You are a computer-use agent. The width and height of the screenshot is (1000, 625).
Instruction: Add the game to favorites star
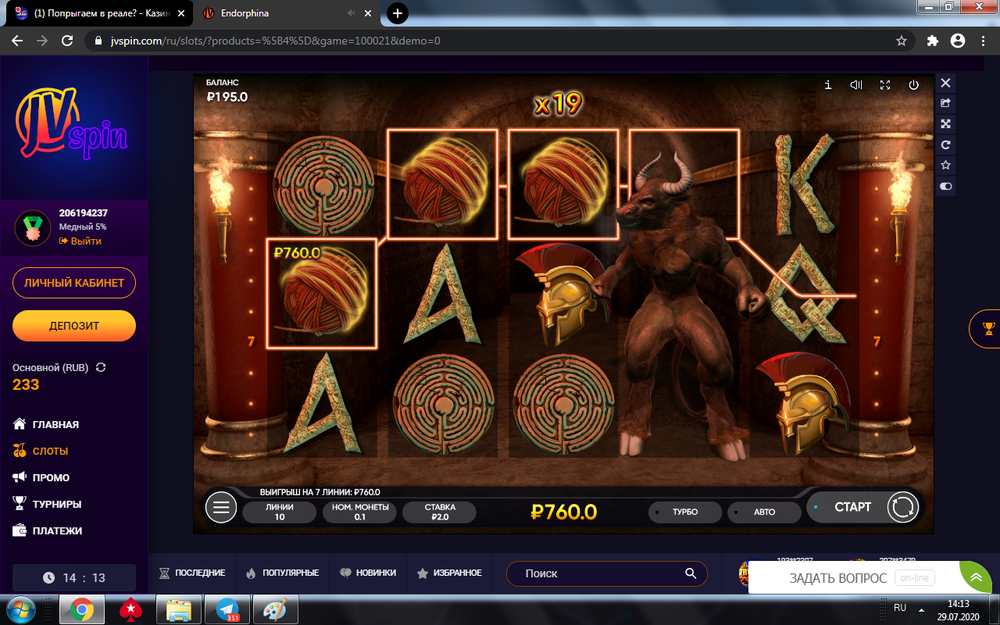pyautogui.click(x=946, y=165)
